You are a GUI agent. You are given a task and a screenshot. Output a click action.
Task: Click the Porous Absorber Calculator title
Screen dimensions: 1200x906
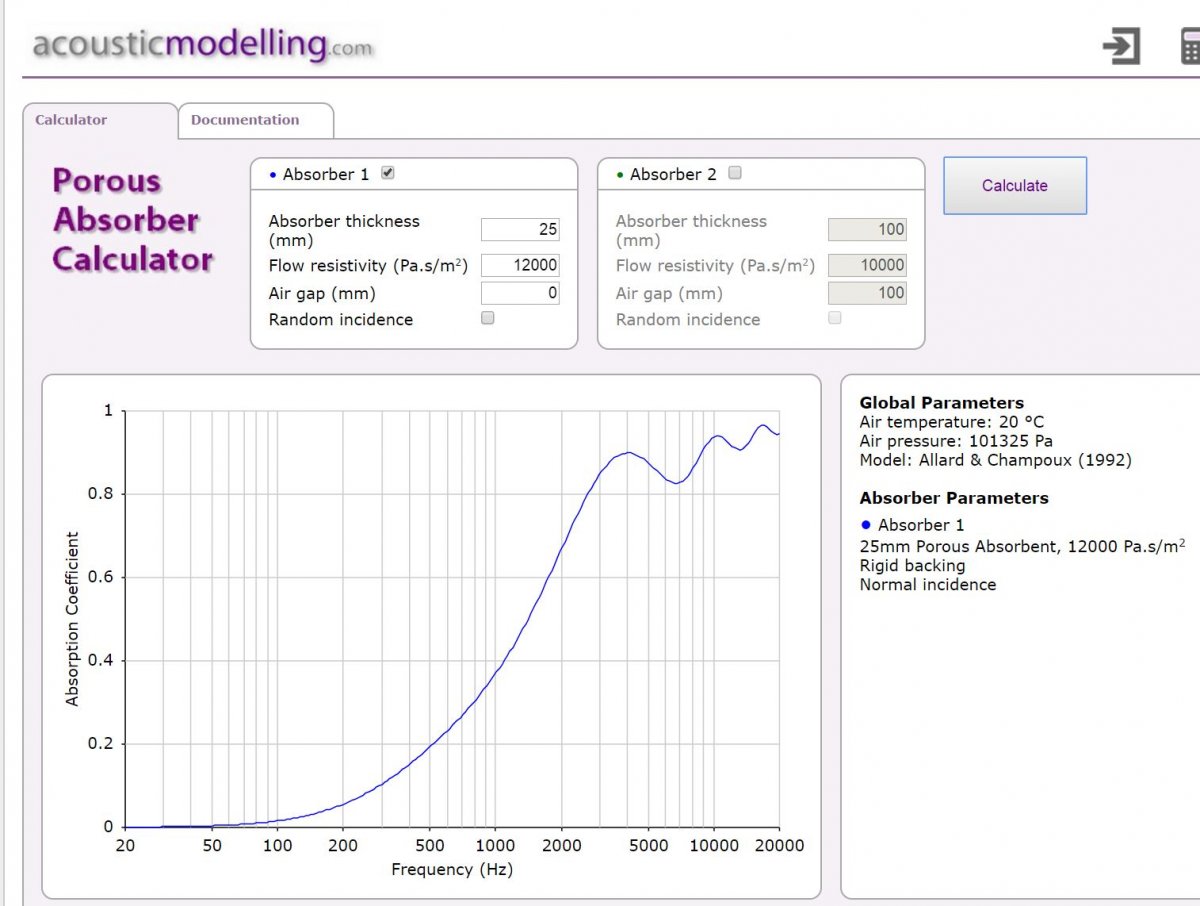point(132,220)
